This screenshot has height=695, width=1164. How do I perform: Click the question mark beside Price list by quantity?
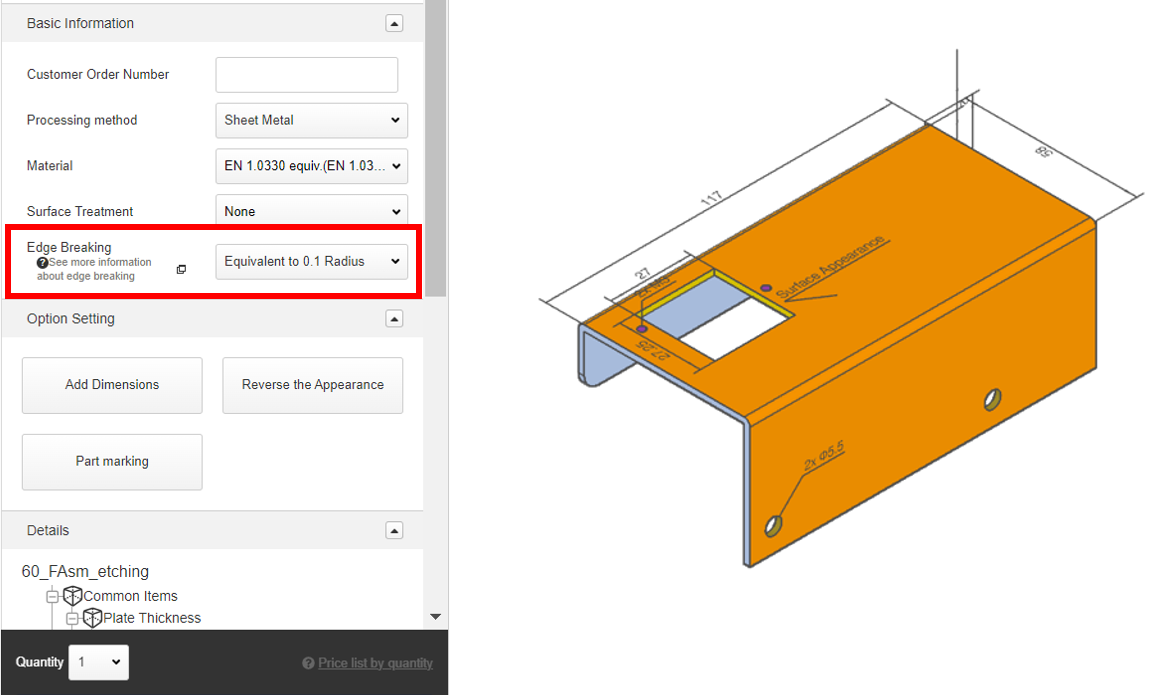coord(308,663)
